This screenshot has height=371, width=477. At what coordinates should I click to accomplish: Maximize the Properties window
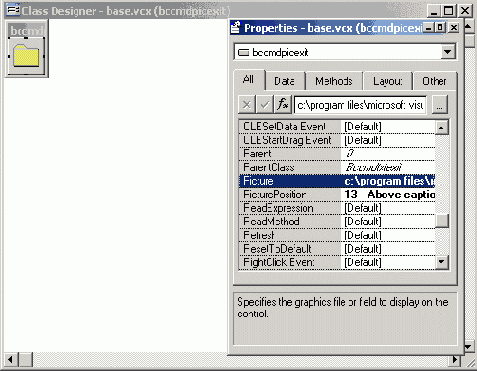(x=441, y=28)
